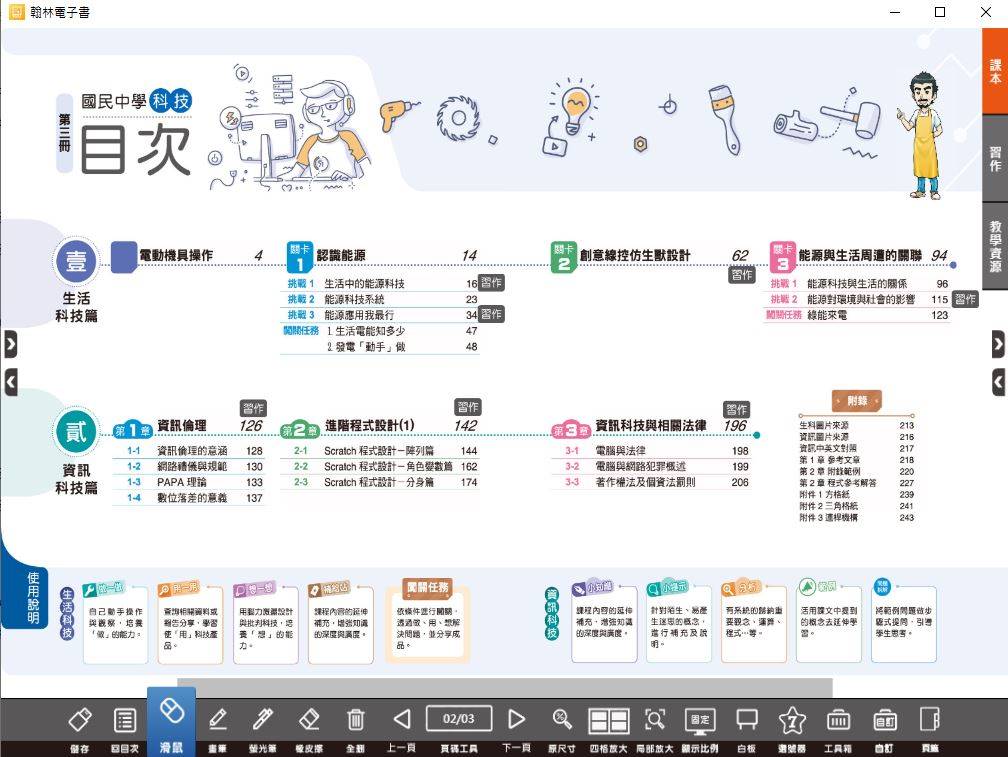Select the 畫筆 pen tool
This screenshot has width=1008, height=757.
(x=217, y=720)
